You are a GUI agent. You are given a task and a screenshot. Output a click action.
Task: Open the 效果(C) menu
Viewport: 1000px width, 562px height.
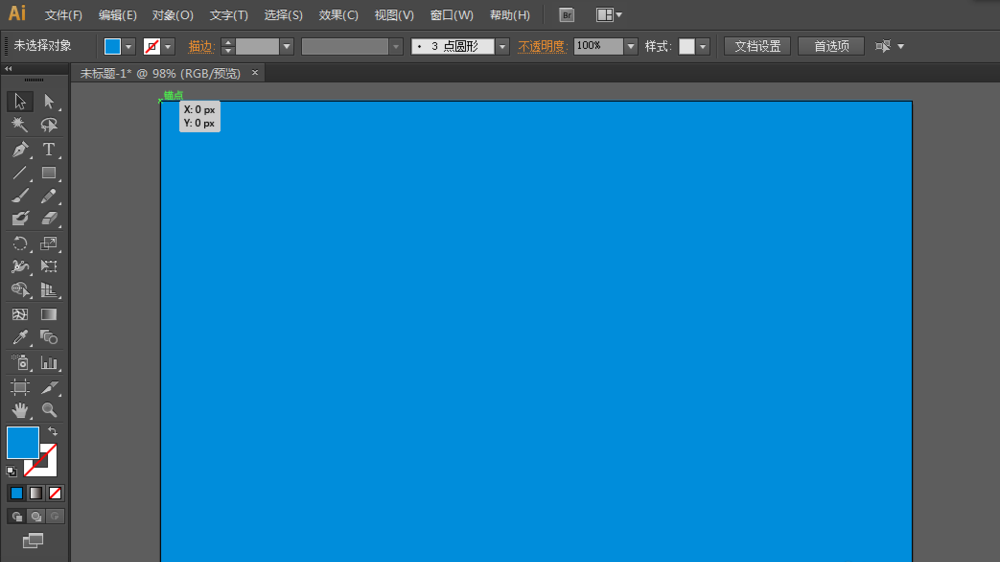click(338, 15)
